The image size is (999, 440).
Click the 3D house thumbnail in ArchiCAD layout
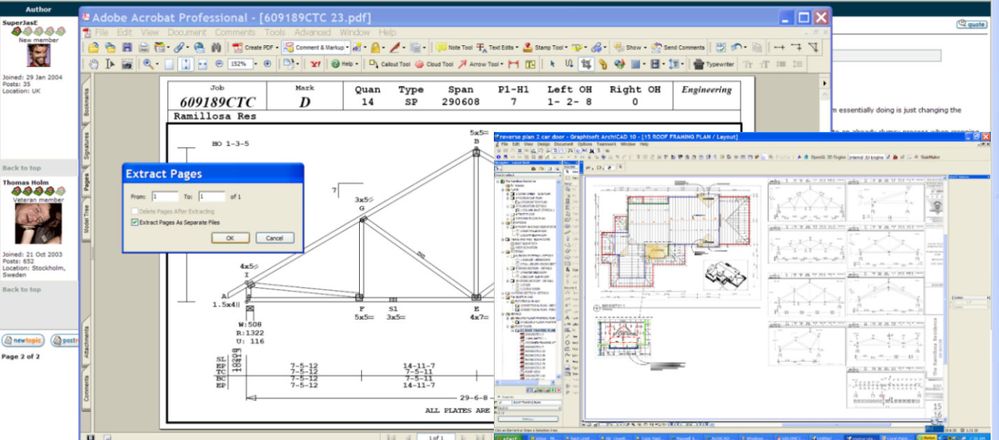[x=726, y=274]
